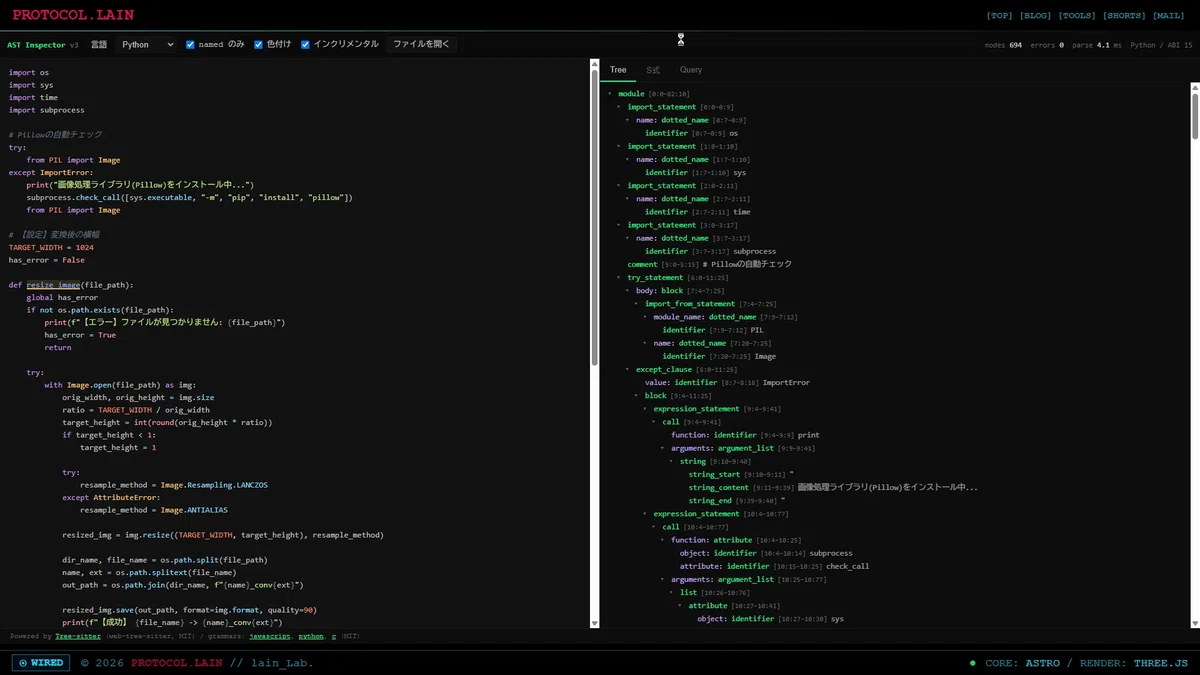Click the tree panel scrollbar thumb
Viewport: 1200px width, 675px height.
[x=1194, y=115]
